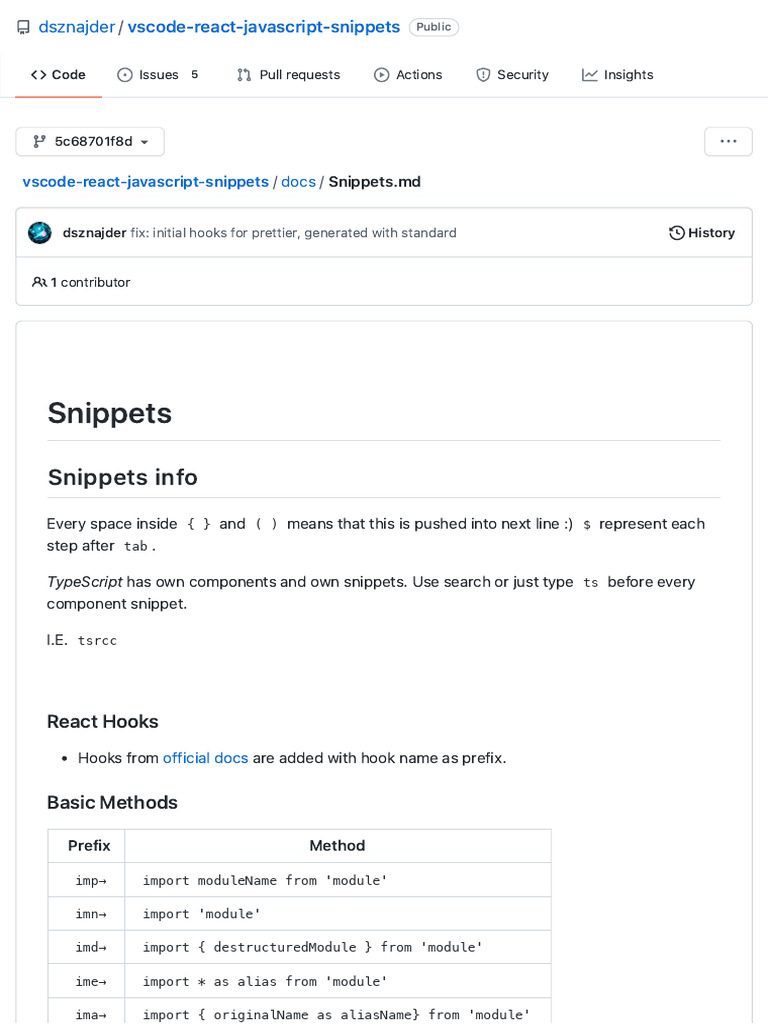Viewport: 768px width, 1024px height.
Task: Switch to the Actions tab
Action: [408, 75]
